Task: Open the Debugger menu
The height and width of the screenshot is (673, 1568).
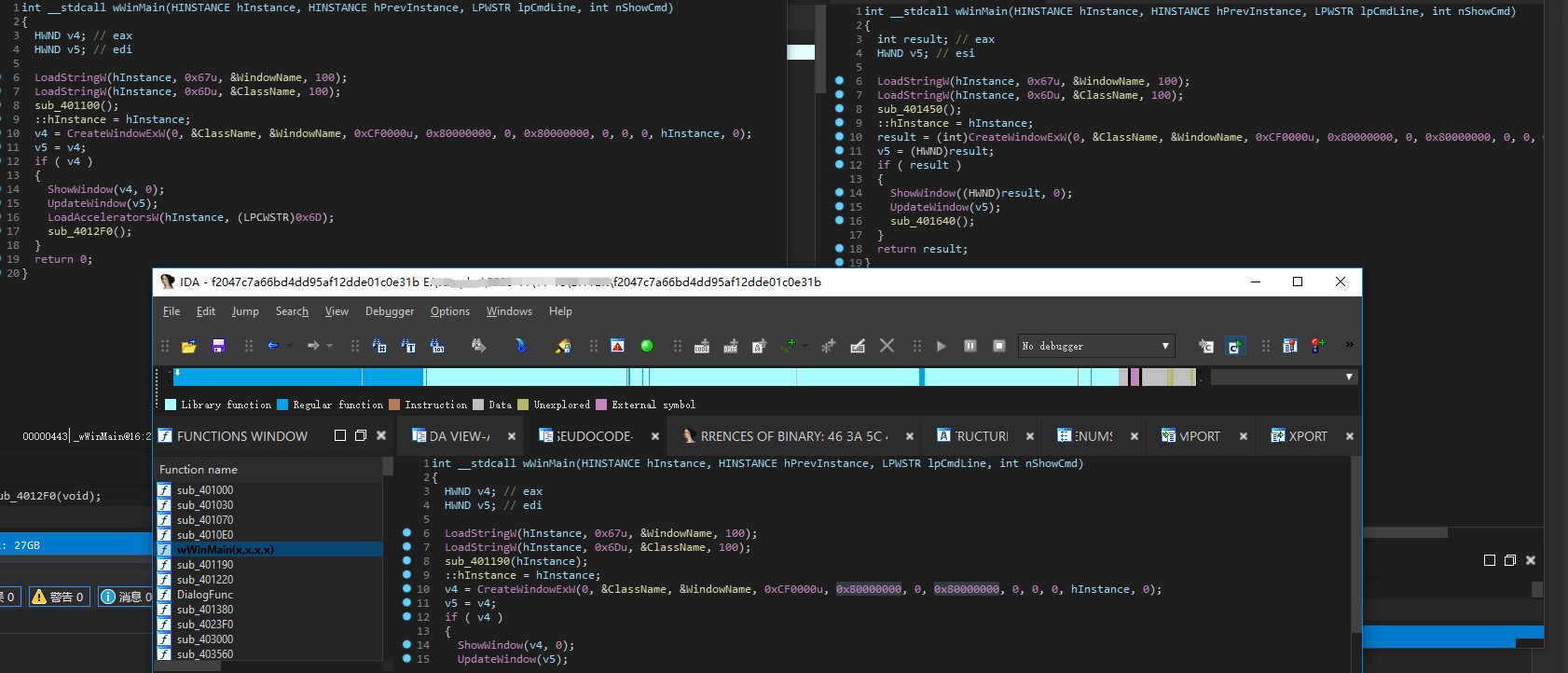Action: click(389, 311)
